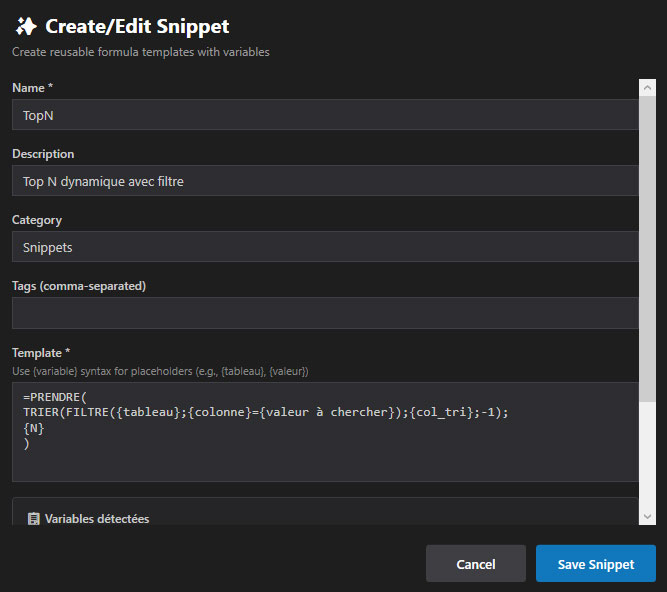Viewport: 667px width, 592px height.
Task: Click the Template label
Action: 41,353
